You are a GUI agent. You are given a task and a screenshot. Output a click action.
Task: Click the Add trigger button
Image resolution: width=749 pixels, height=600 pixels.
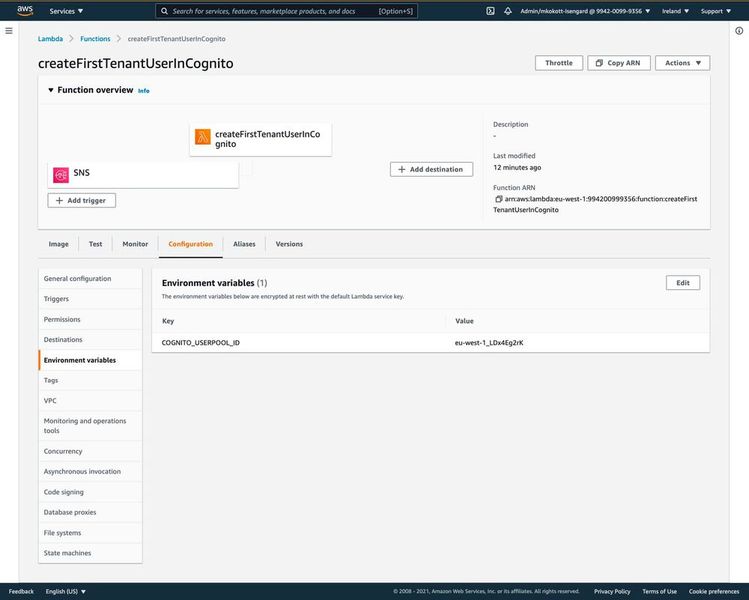(82, 201)
